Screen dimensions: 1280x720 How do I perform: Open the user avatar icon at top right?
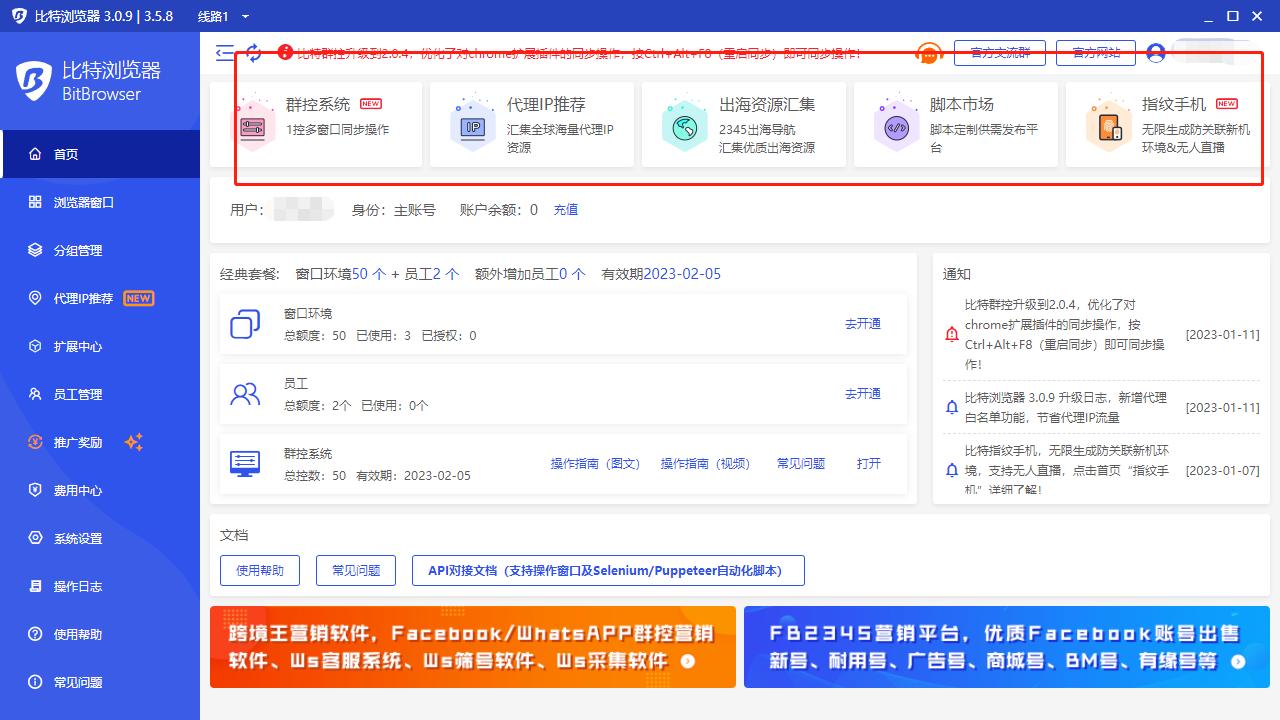tap(1158, 54)
